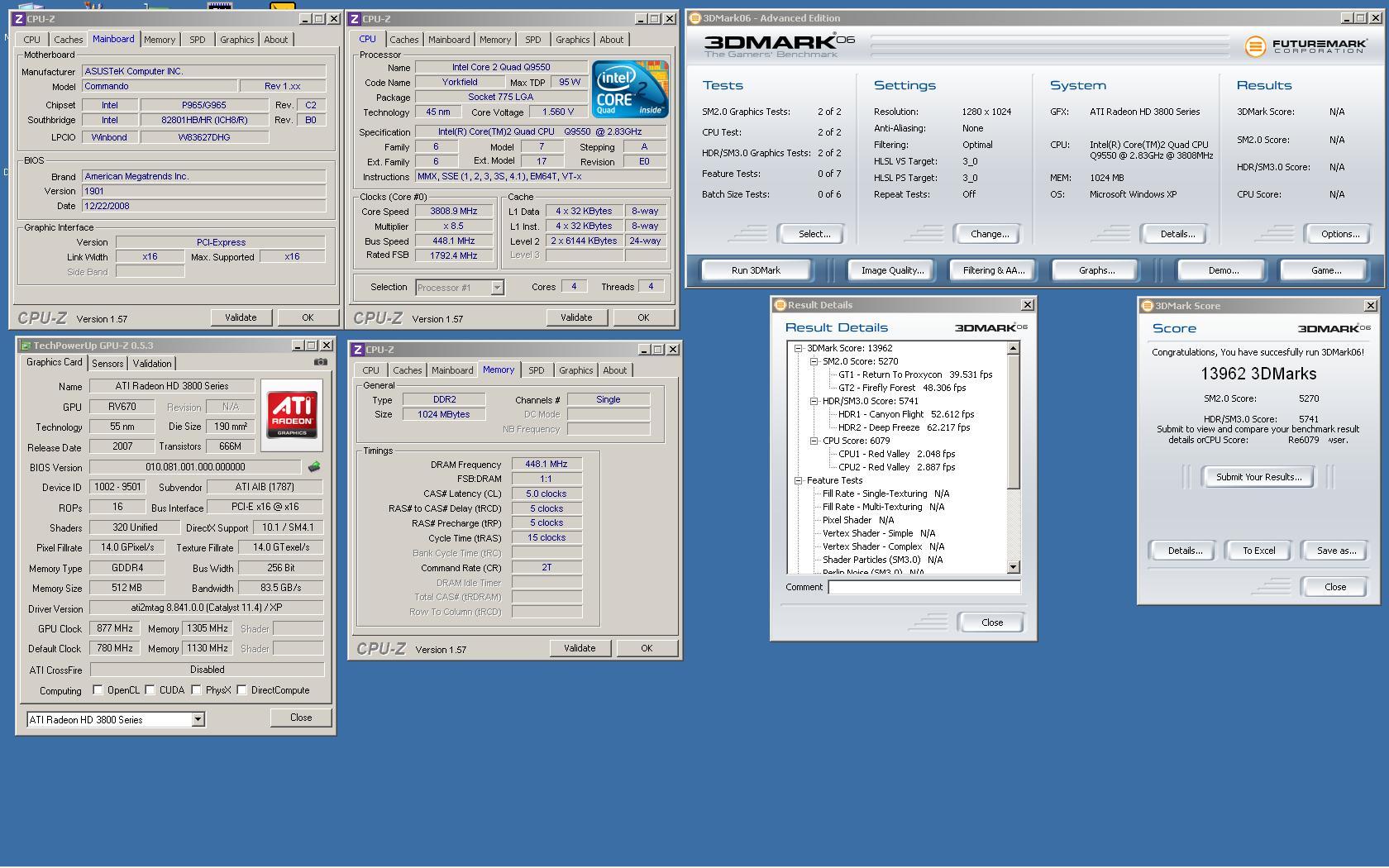Image resolution: width=1389 pixels, height=868 pixels.
Task: Click the Core Speed 3808.9 MHz value
Action: point(454,212)
